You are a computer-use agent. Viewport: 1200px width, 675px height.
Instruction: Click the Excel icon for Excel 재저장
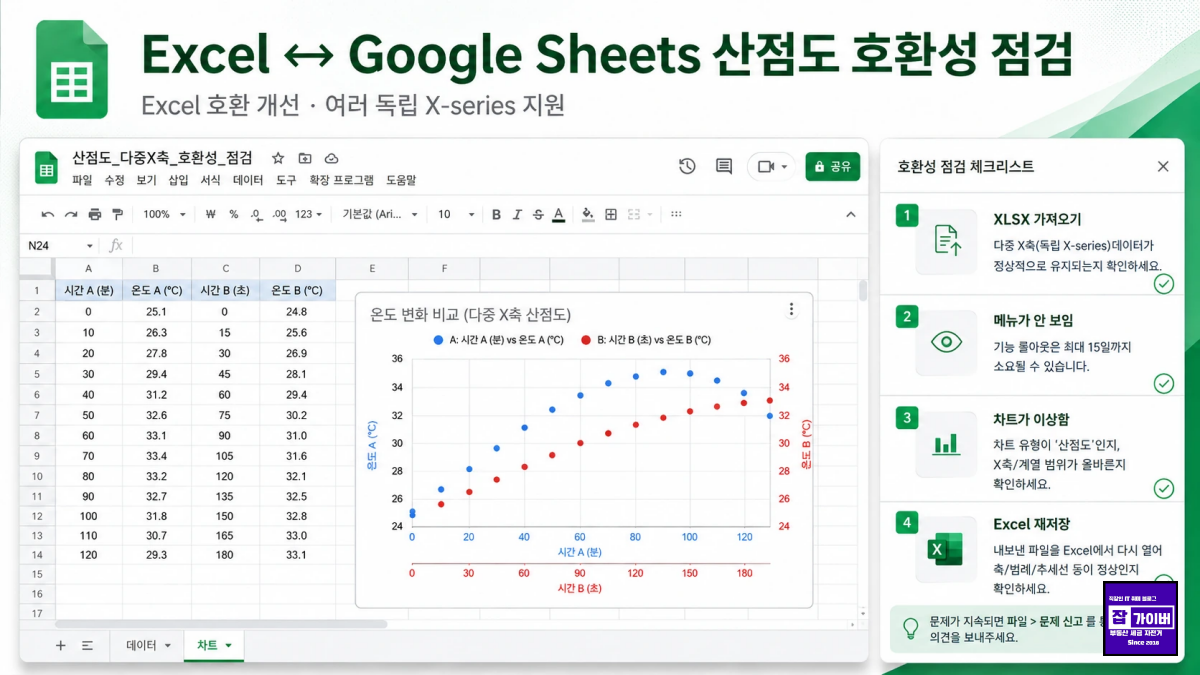pyautogui.click(x=946, y=548)
